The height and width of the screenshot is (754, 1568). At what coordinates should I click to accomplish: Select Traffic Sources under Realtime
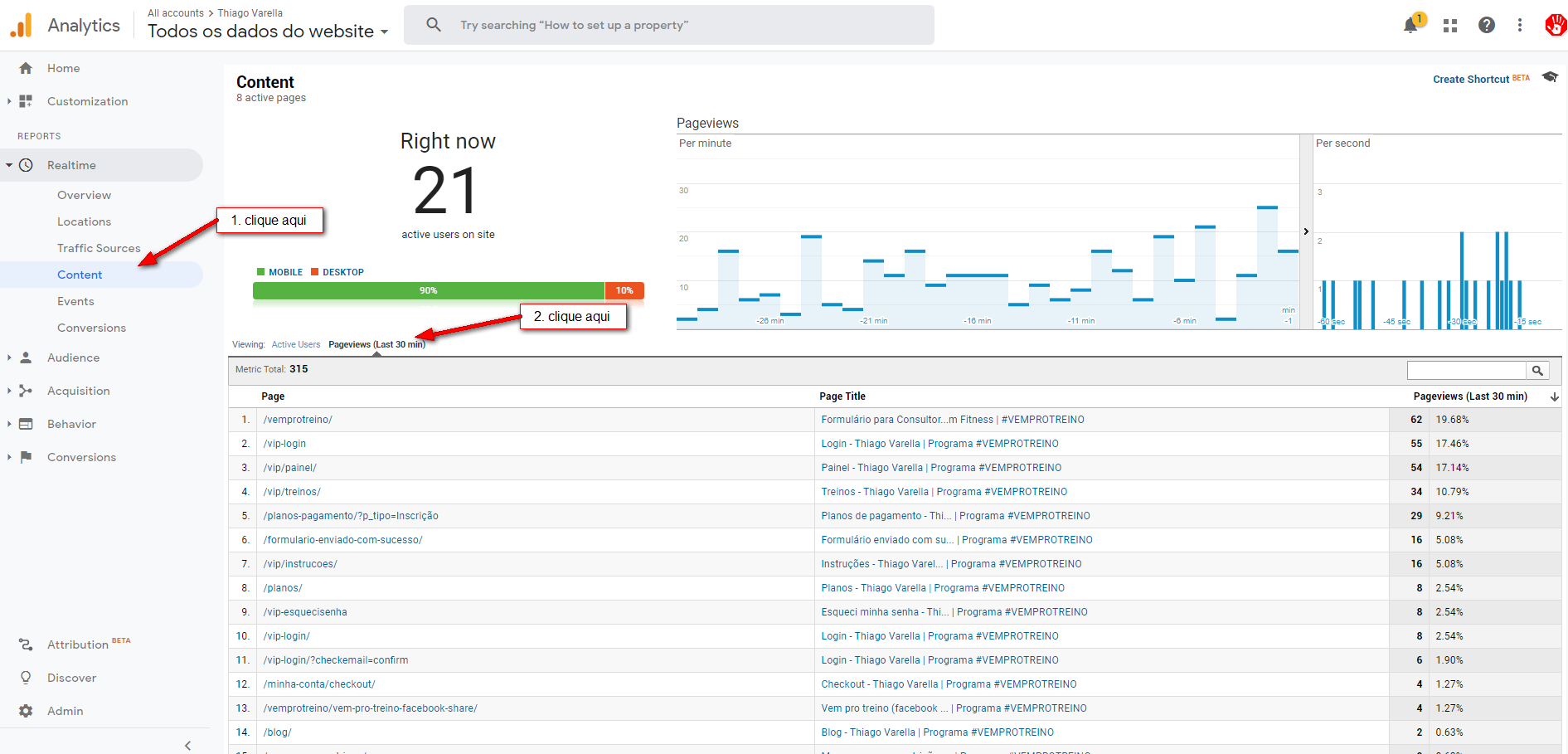pos(99,248)
